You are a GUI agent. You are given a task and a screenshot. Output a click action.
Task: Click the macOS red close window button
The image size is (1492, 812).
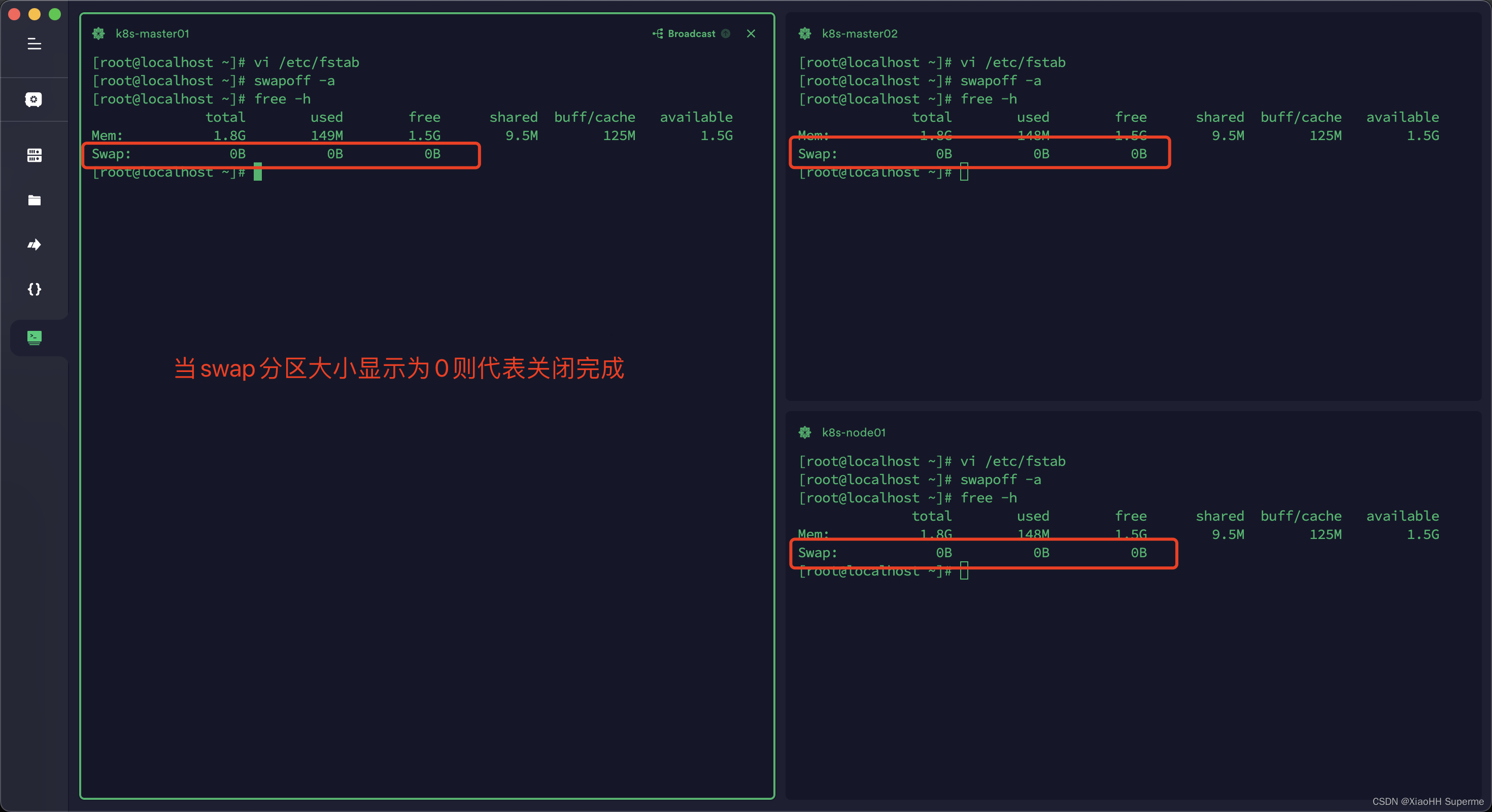click(x=15, y=14)
